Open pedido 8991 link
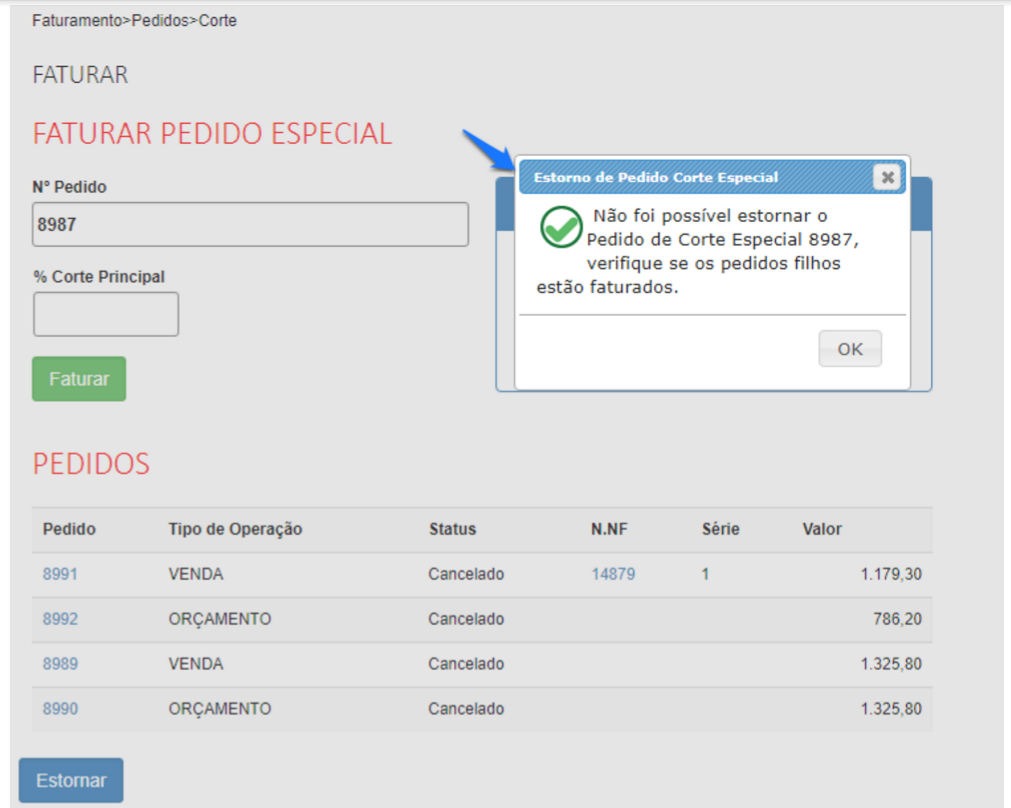This screenshot has height=808, width=1011. coord(60,574)
